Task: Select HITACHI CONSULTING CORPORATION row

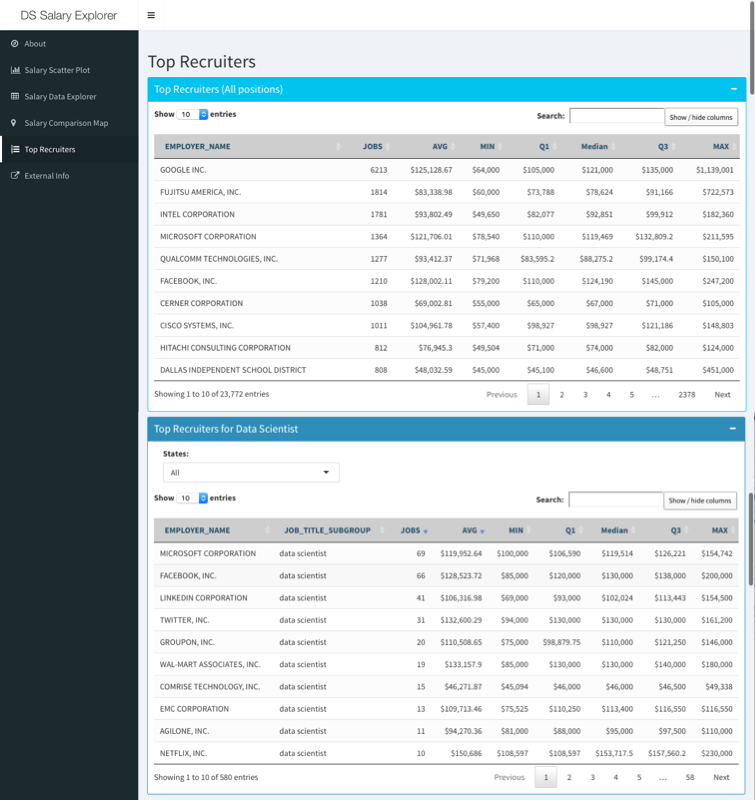Action: click(447, 347)
